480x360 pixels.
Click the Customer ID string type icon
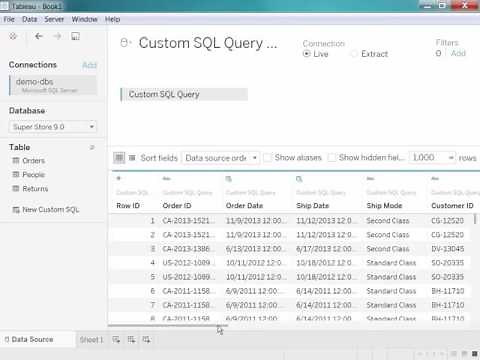point(435,179)
